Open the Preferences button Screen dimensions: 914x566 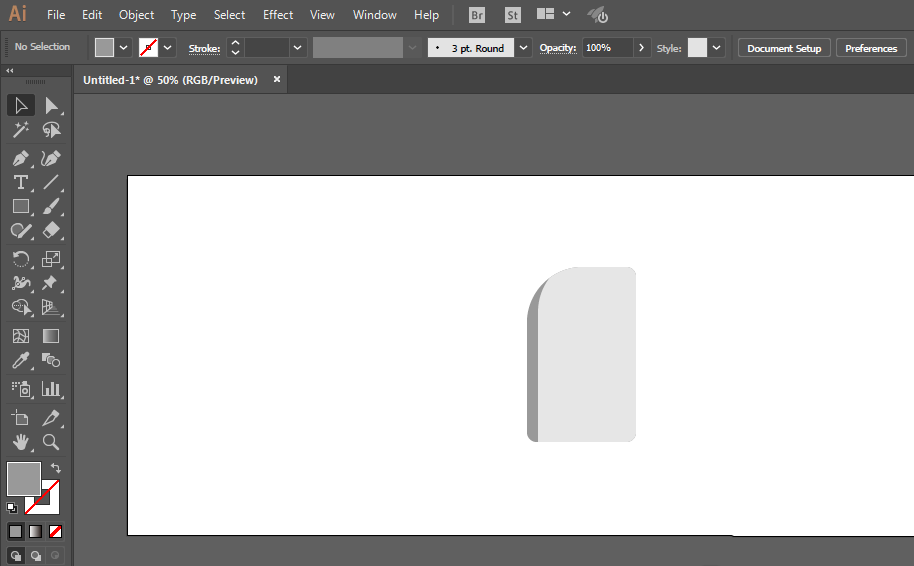[871, 48]
